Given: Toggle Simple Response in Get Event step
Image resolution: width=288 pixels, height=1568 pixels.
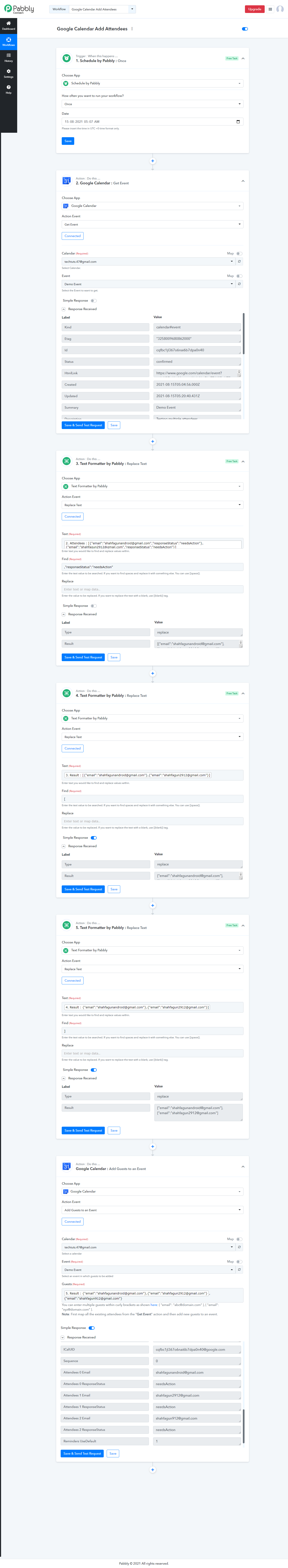Looking at the screenshot, I should coord(94,301).
